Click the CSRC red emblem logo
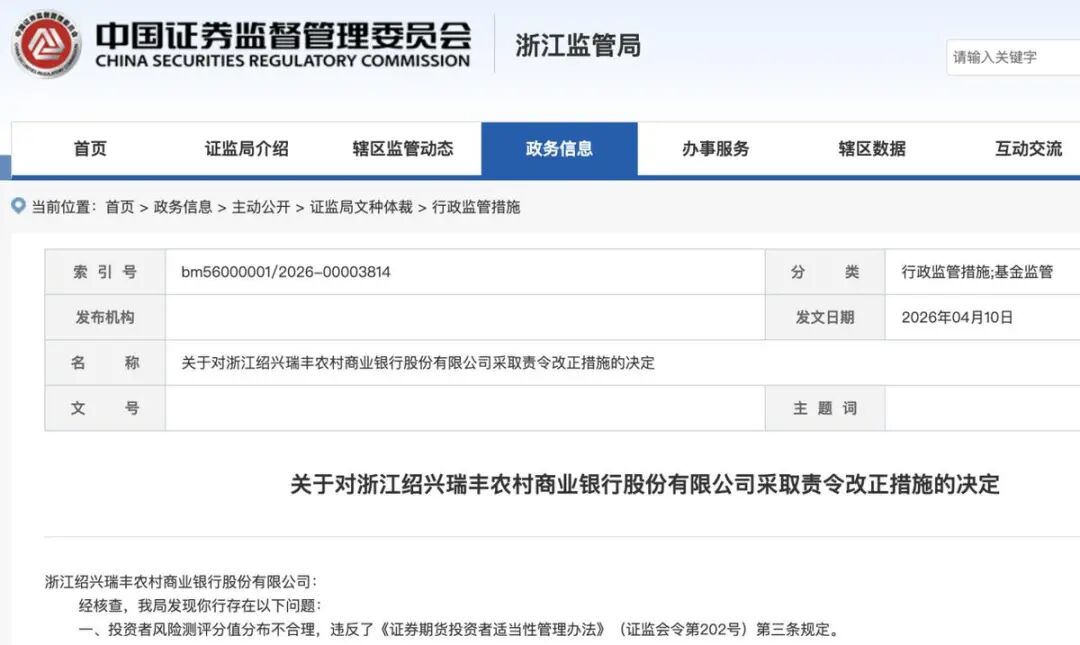 click(x=47, y=42)
